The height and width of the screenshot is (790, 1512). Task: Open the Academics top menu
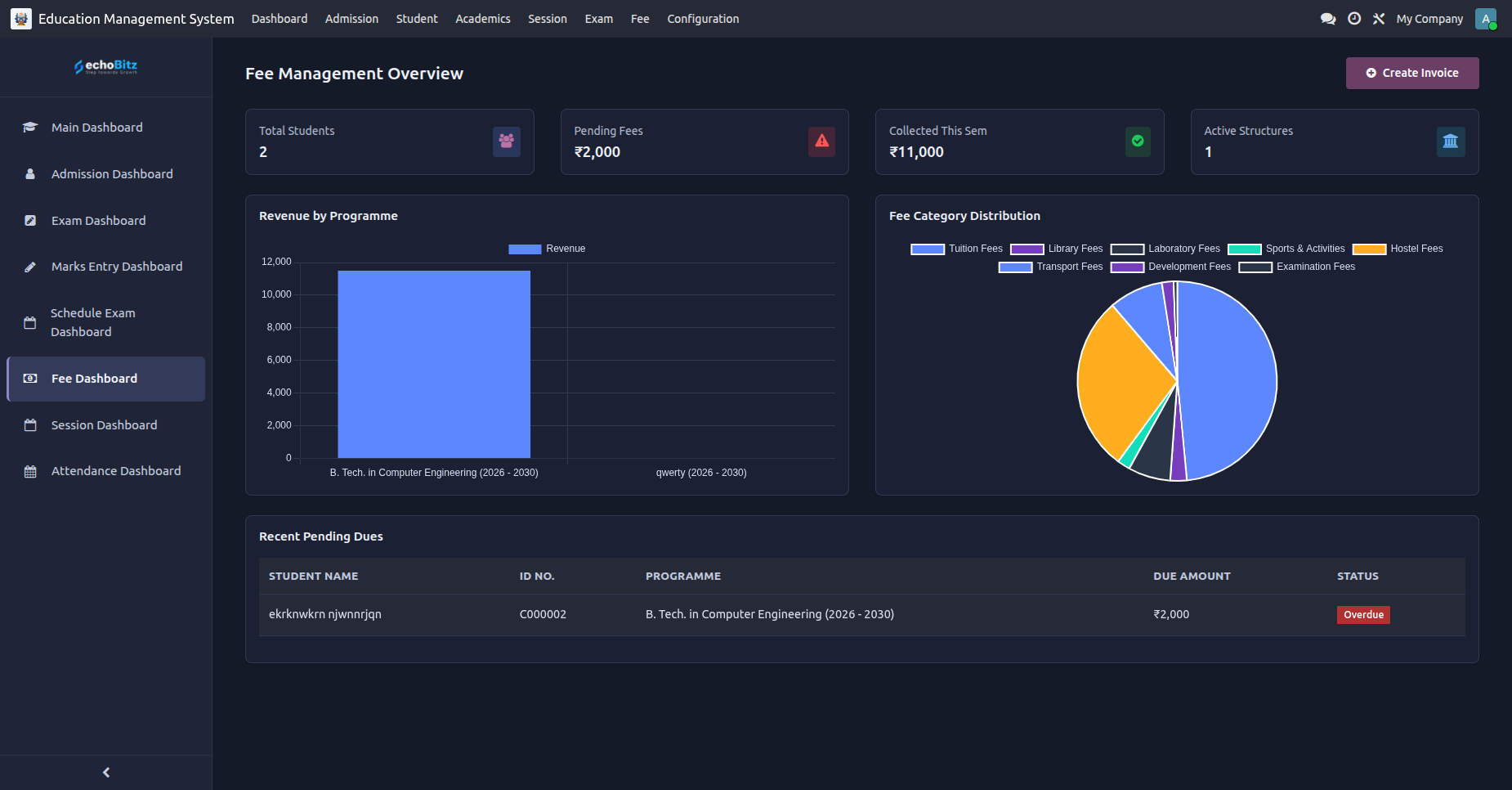pyautogui.click(x=483, y=19)
